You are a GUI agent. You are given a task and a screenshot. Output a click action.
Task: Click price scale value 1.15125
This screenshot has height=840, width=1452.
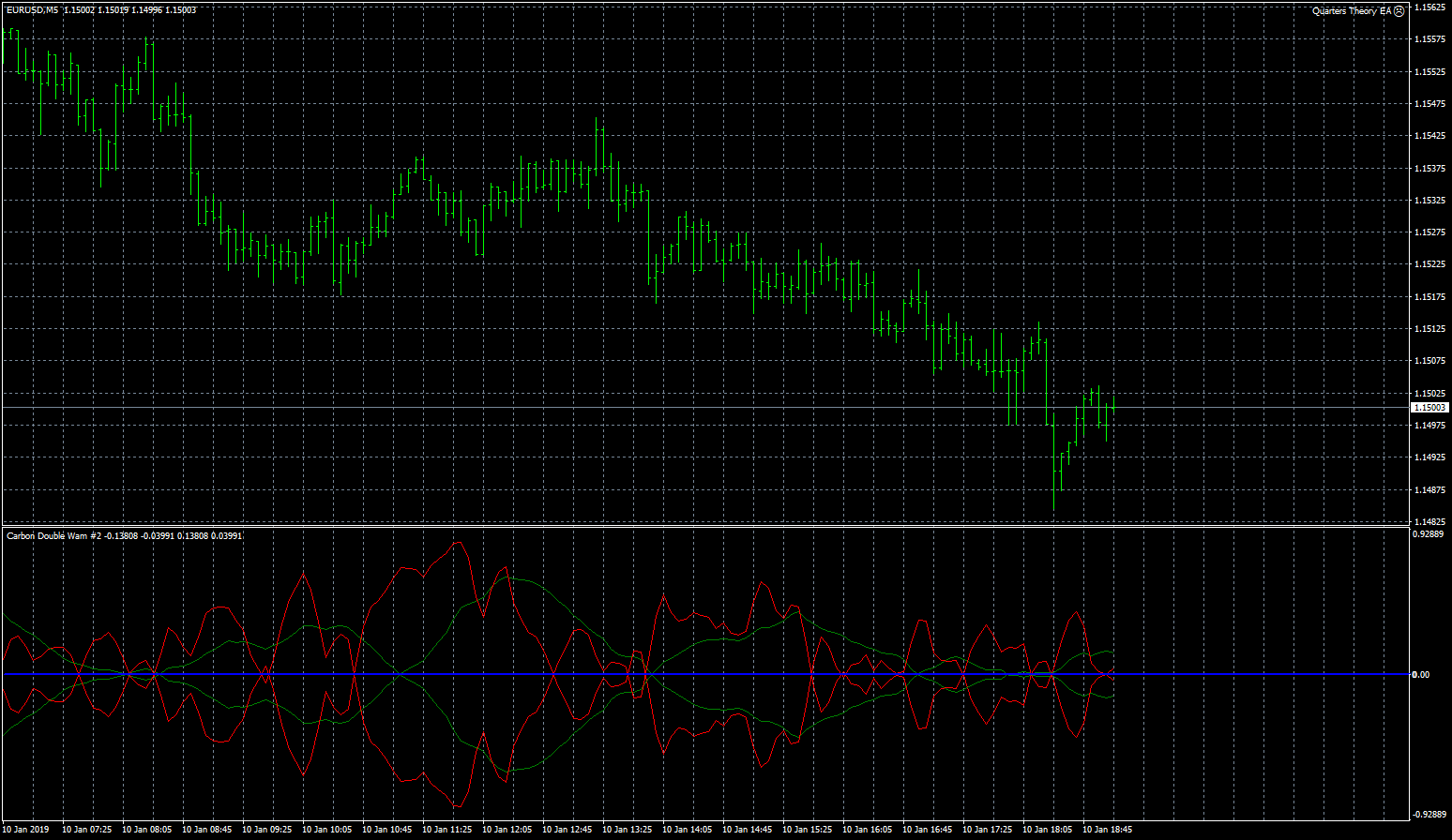1429,329
